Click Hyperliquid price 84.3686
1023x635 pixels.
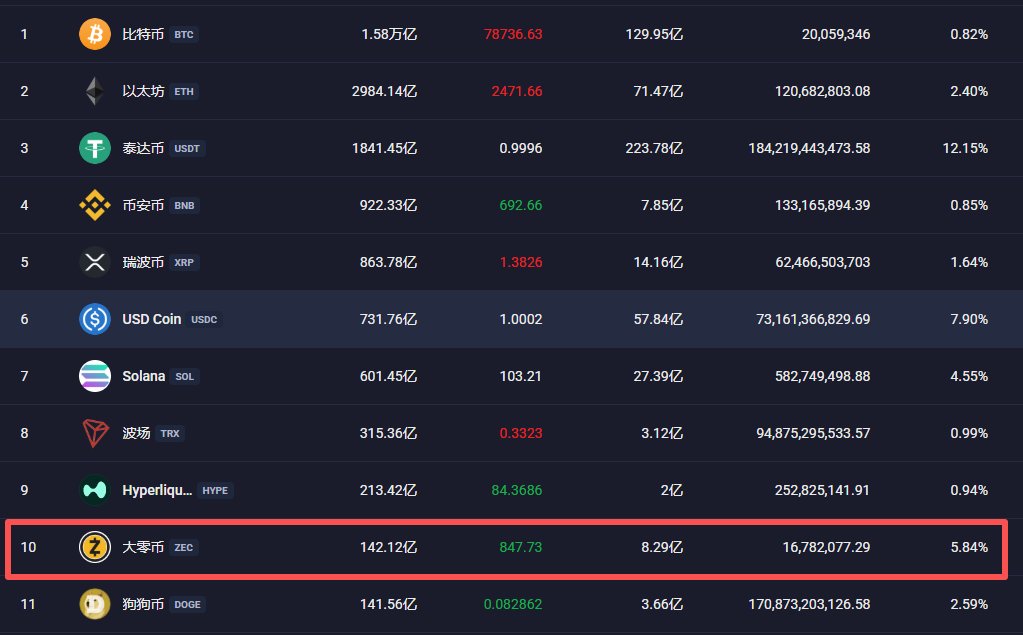pyautogui.click(x=517, y=490)
